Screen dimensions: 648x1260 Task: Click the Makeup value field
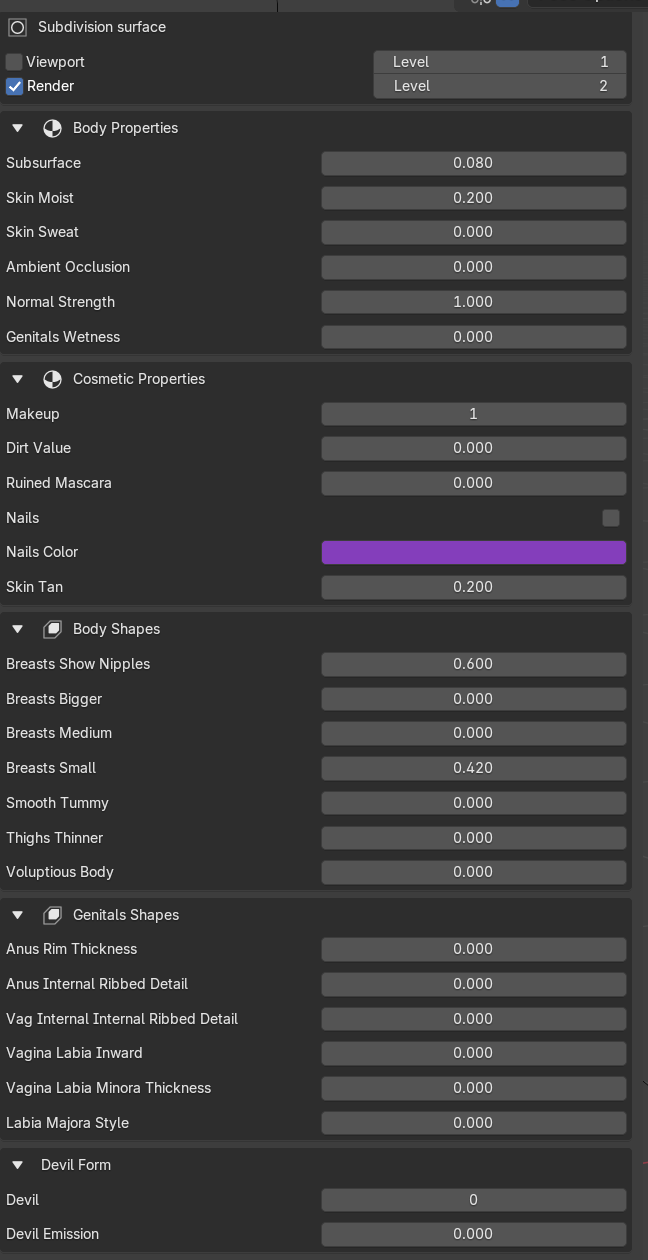pyautogui.click(x=474, y=414)
